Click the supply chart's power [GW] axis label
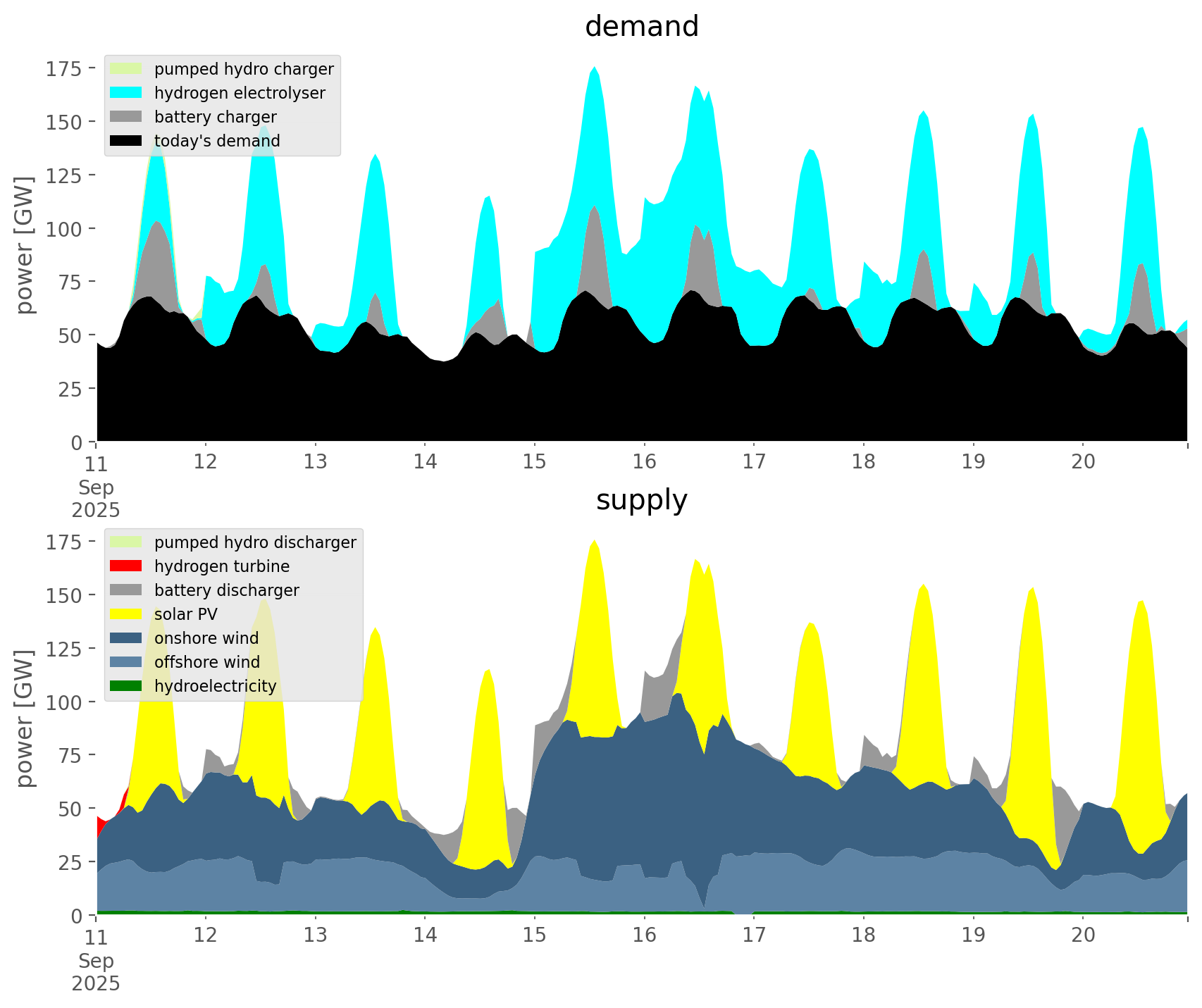The image size is (1202, 1008). coord(25,718)
